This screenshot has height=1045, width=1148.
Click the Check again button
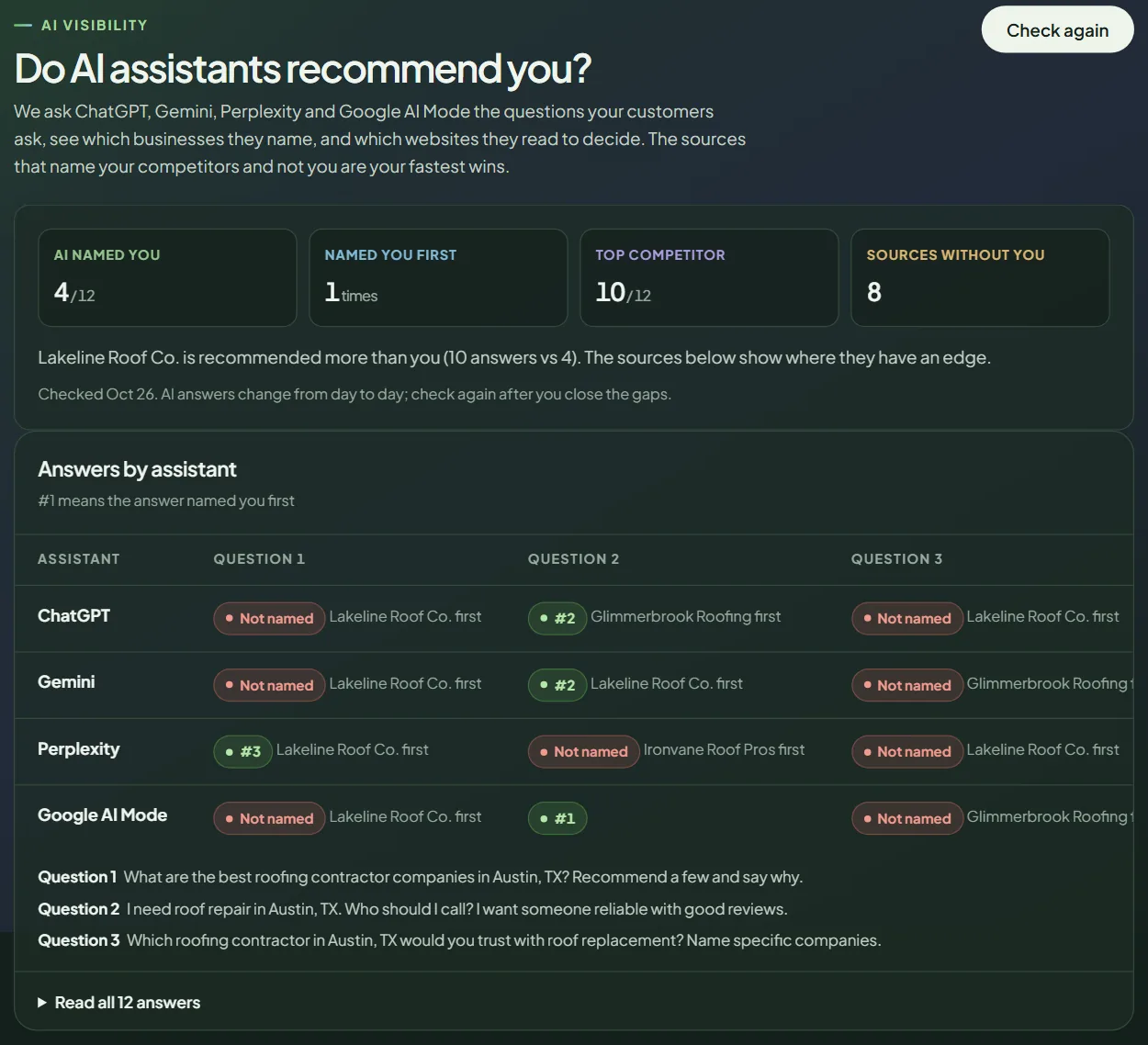tap(1057, 30)
